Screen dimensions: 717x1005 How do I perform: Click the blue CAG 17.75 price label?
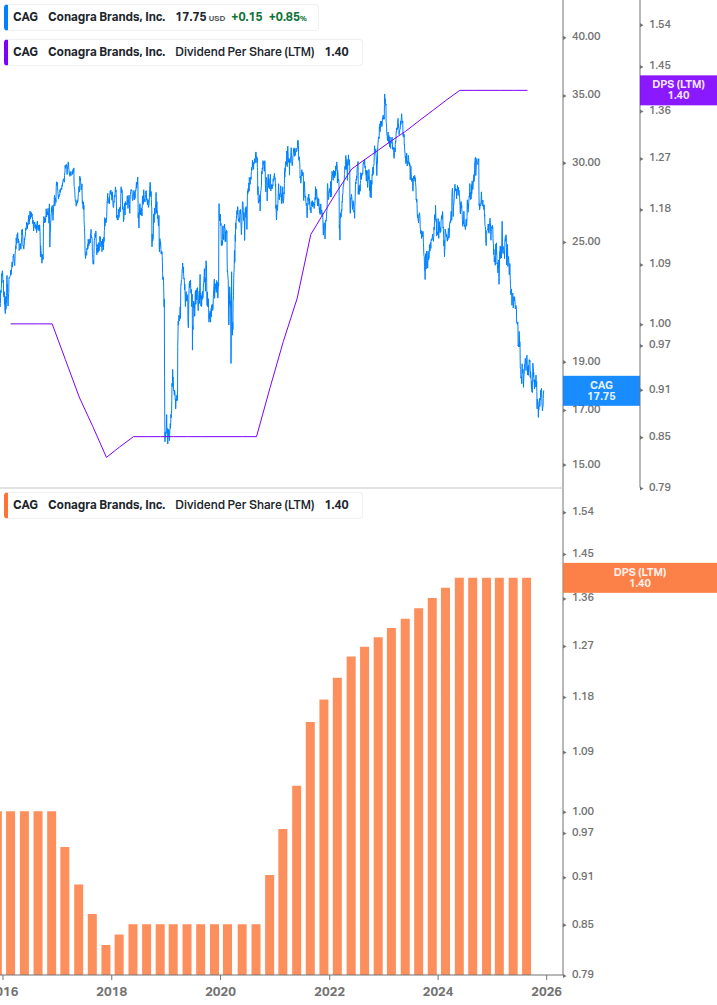click(x=601, y=390)
